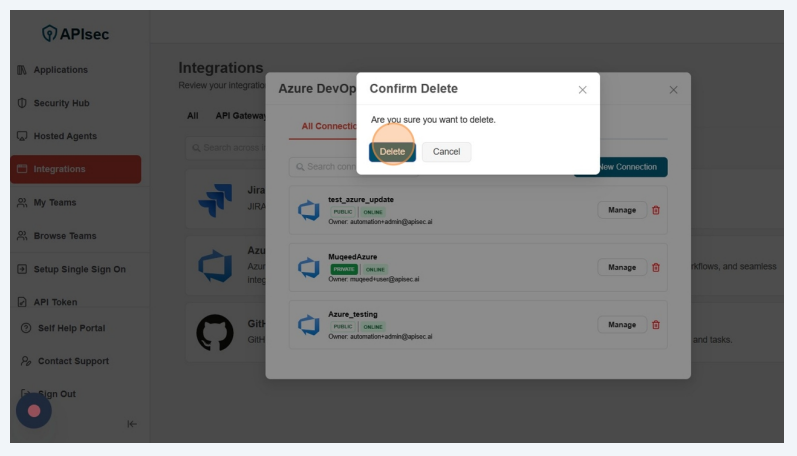The height and width of the screenshot is (456, 797).
Task: Click trash icon for Azure_testing connection
Action: [656, 325]
